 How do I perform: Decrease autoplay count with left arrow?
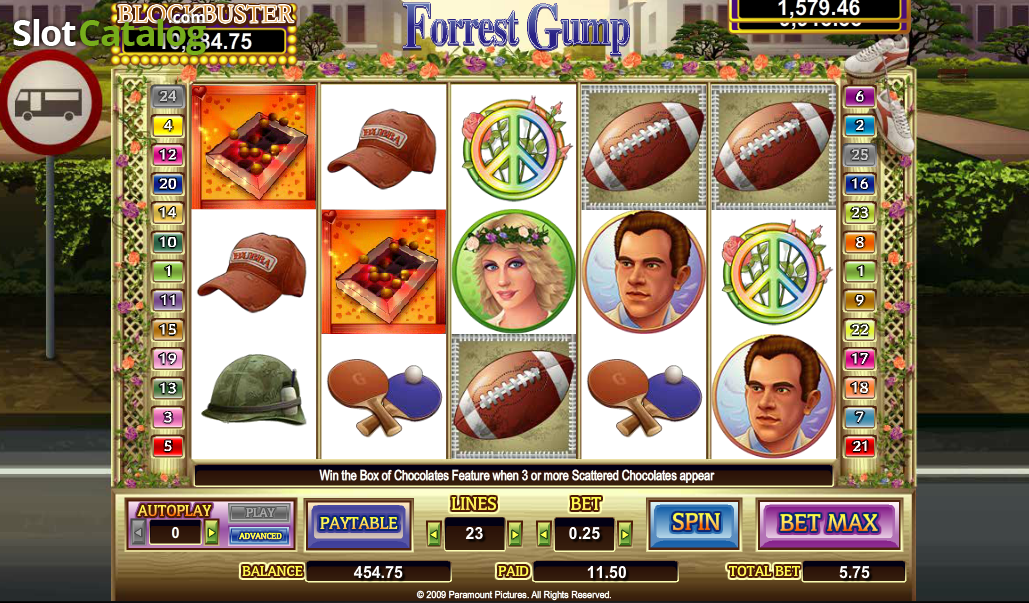tap(138, 532)
